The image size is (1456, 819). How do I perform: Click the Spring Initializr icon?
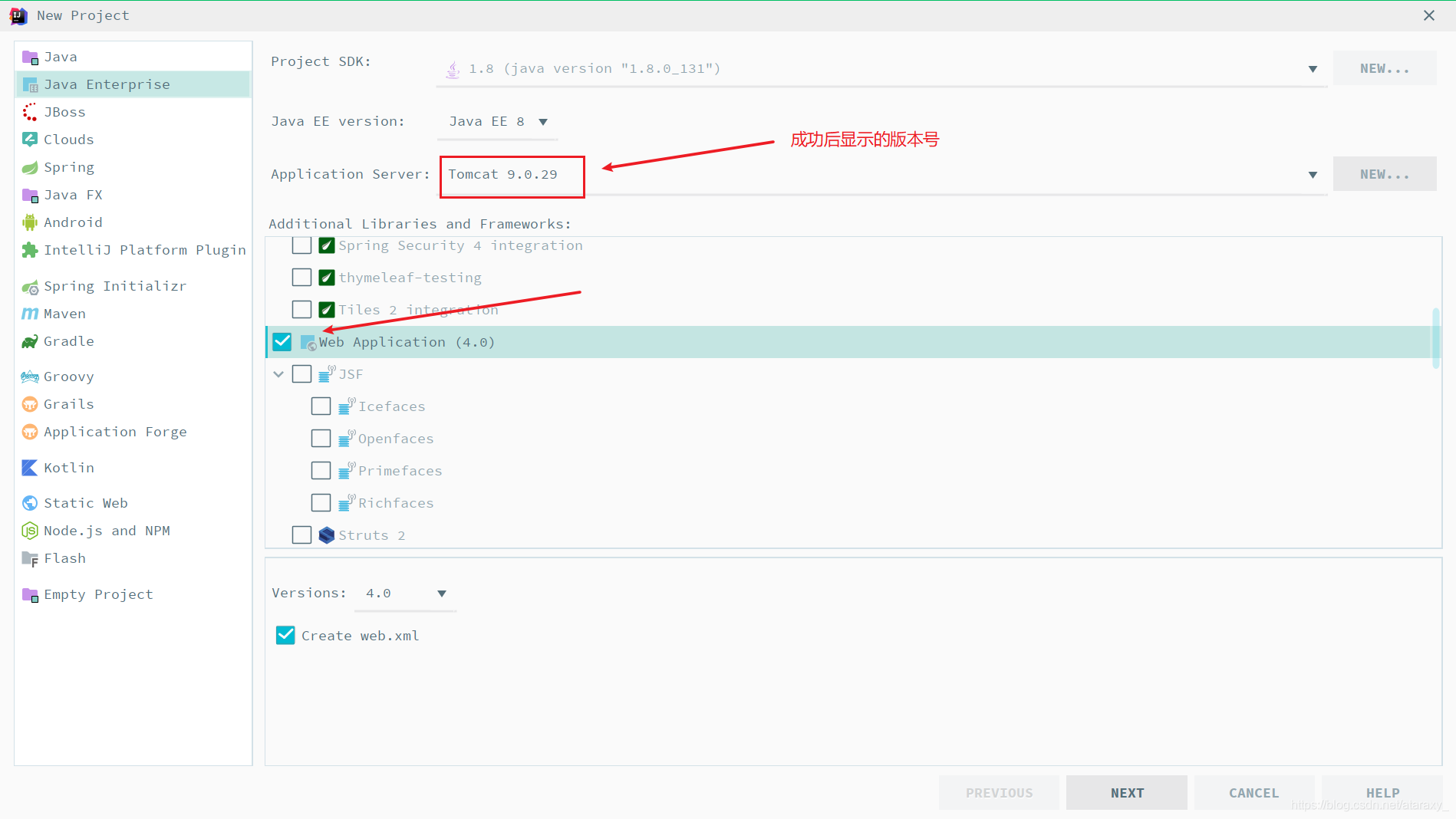click(30, 287)
